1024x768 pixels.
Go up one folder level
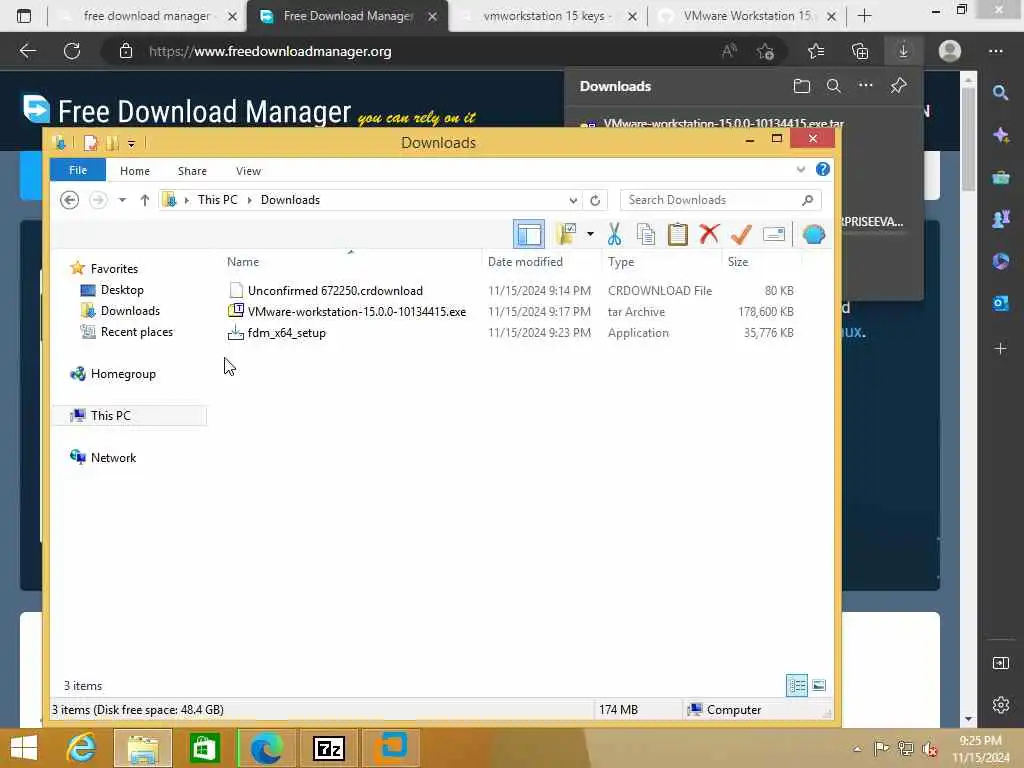point(144,200)
